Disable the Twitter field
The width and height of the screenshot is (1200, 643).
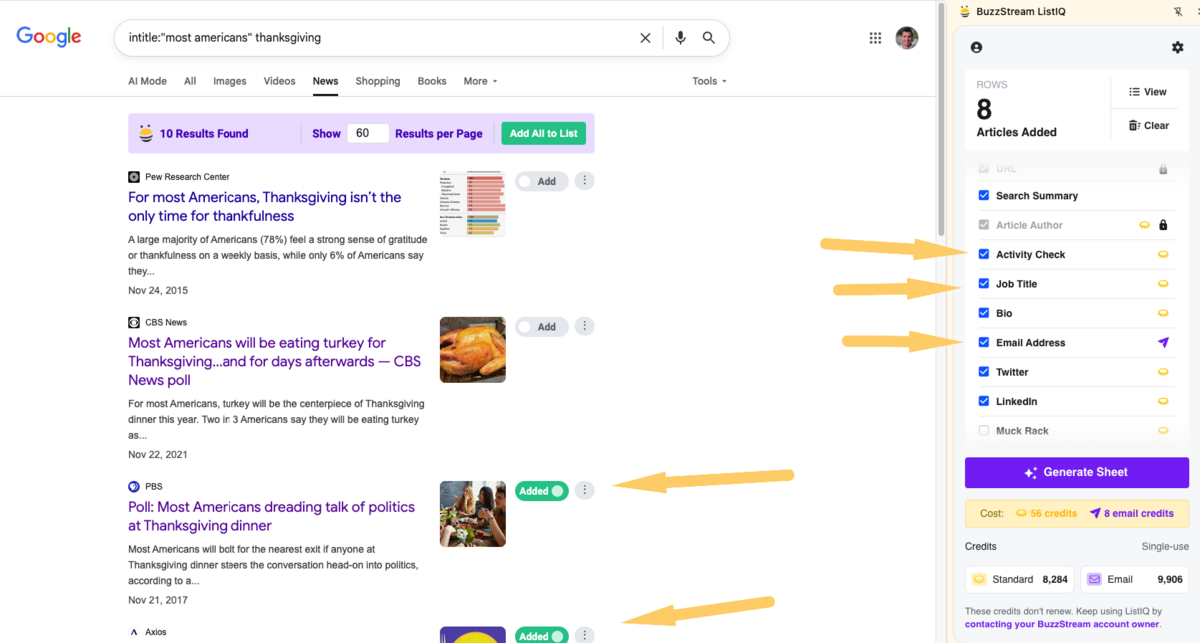pos(983,371)
